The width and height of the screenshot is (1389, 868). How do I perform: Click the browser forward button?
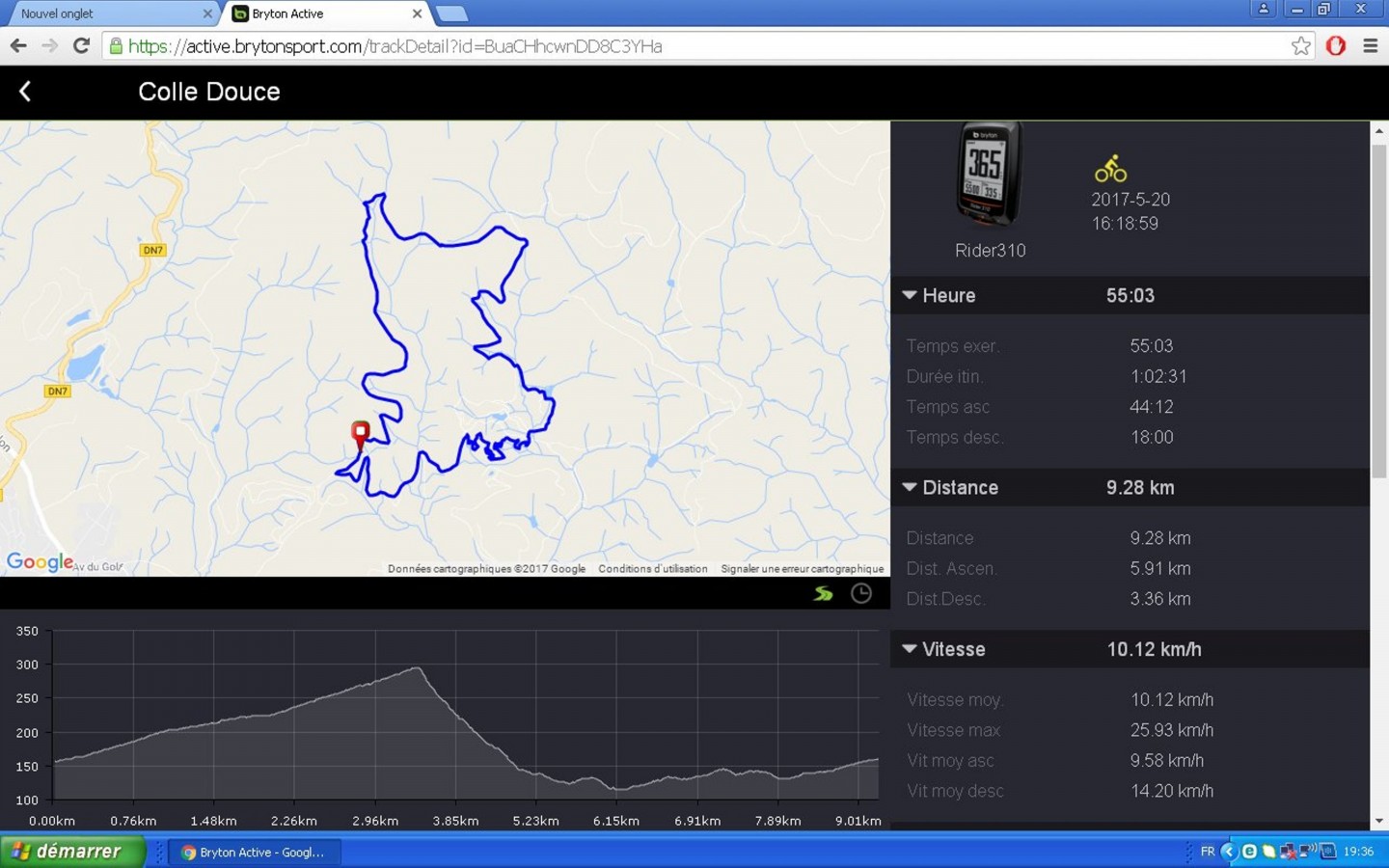pos(49,45)
